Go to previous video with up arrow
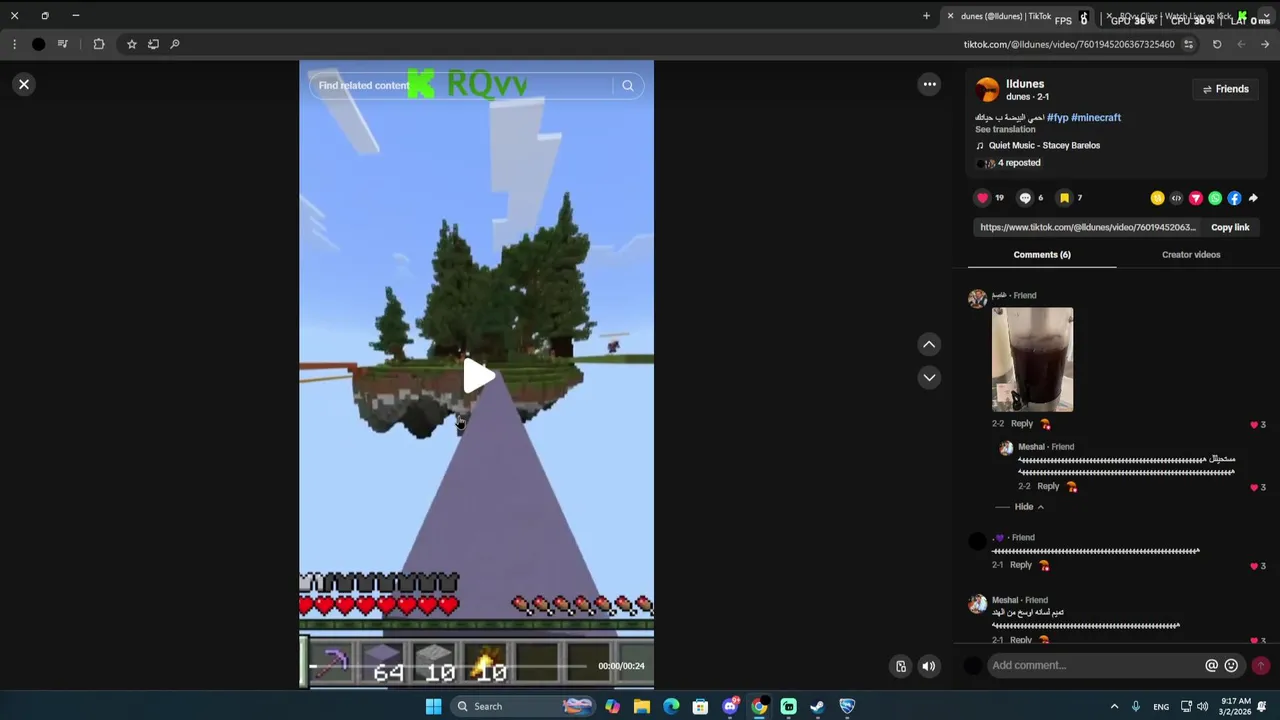1280x720 pixels. point(929,345)
